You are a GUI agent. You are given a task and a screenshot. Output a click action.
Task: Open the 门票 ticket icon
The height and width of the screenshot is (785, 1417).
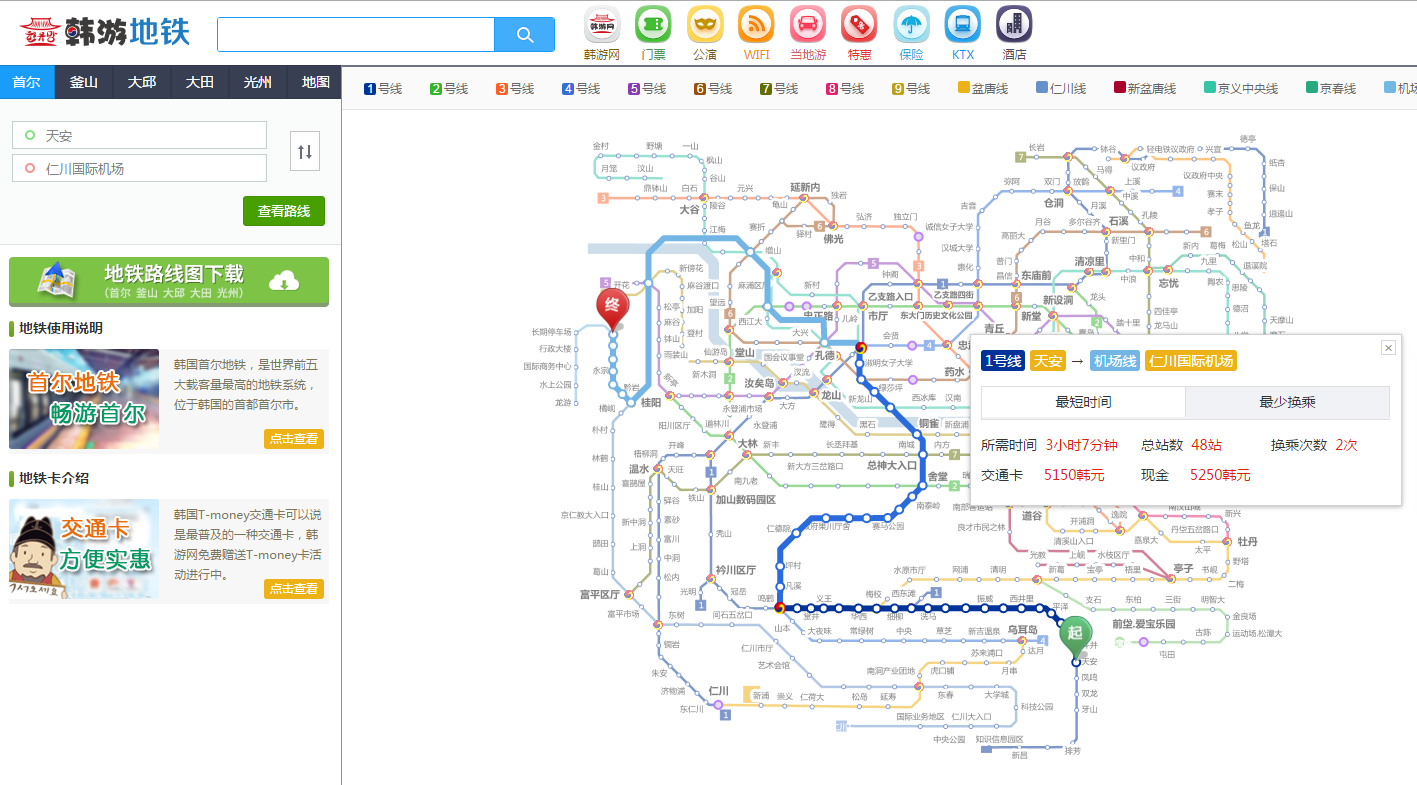pyautogui.click(x=653, y=33)
